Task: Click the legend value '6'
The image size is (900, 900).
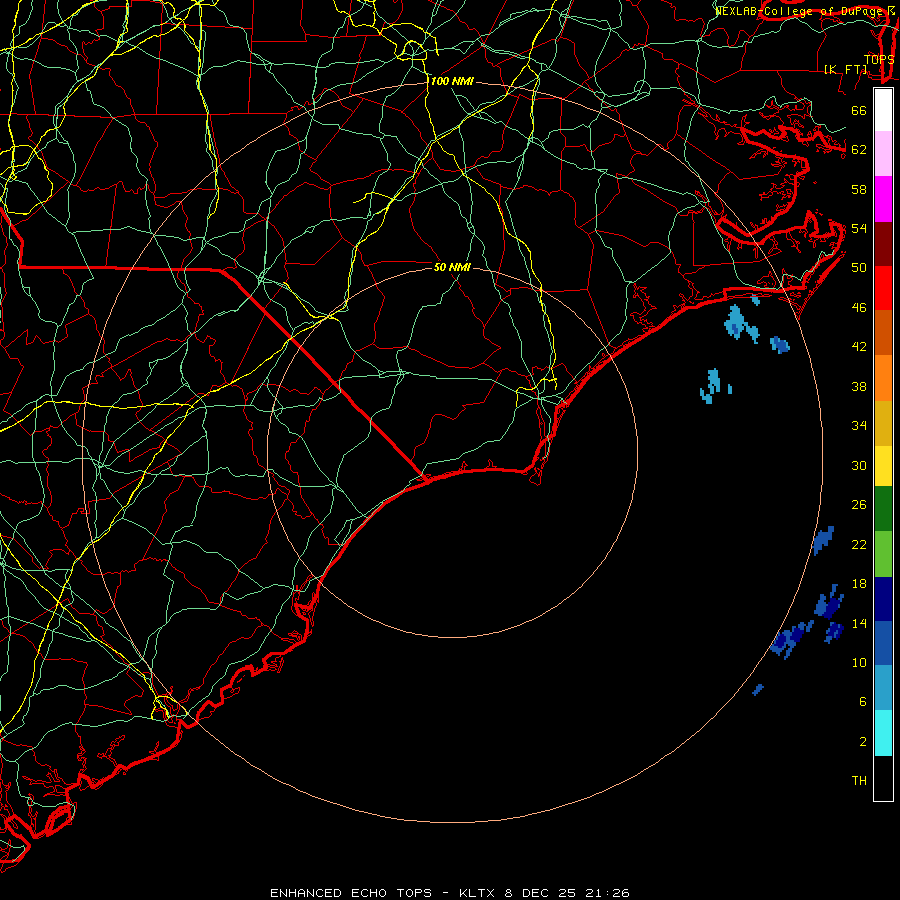Action: click(863, 702)
